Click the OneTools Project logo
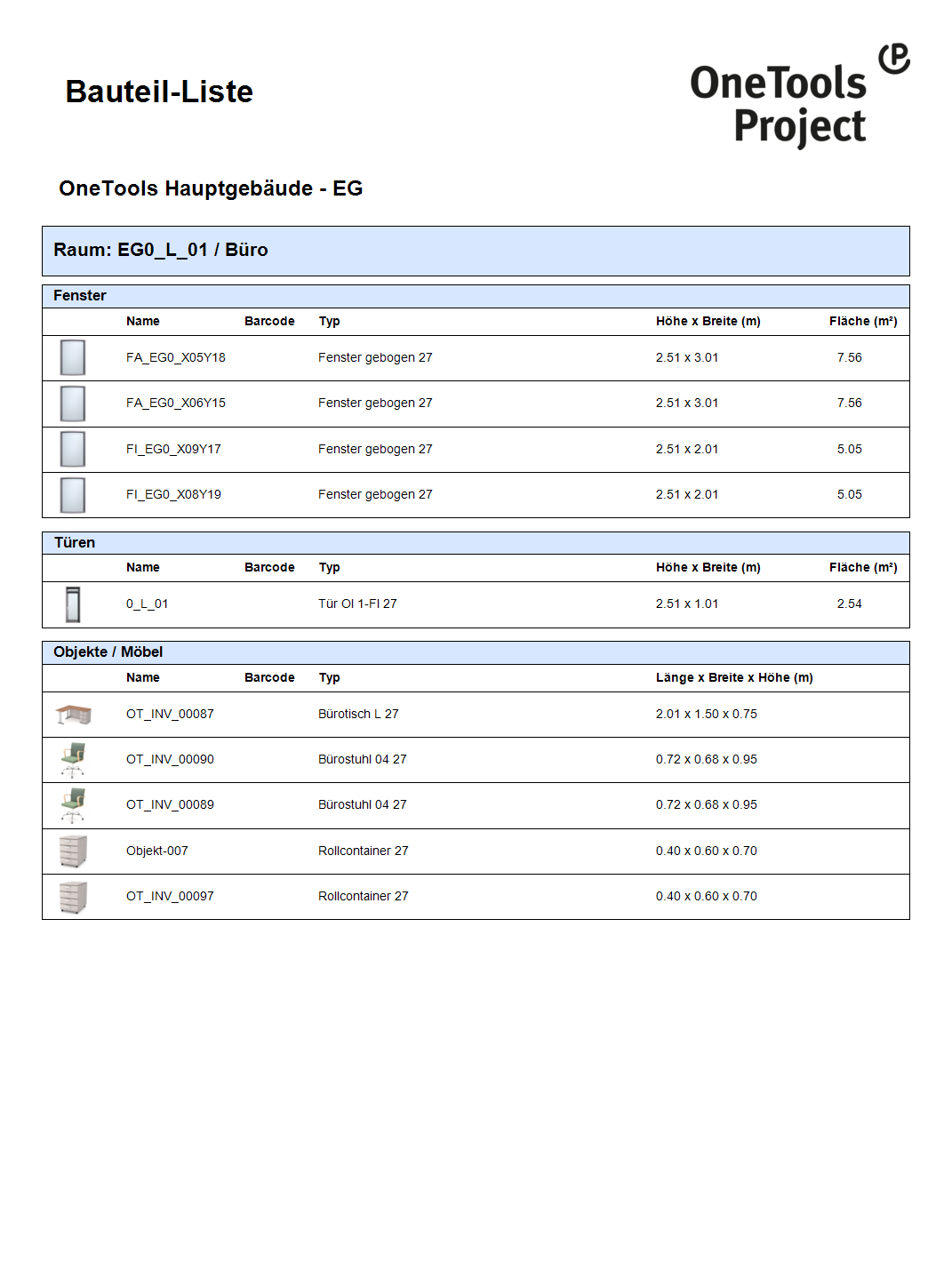The image size is (952, 1263). tap(798, 96)
